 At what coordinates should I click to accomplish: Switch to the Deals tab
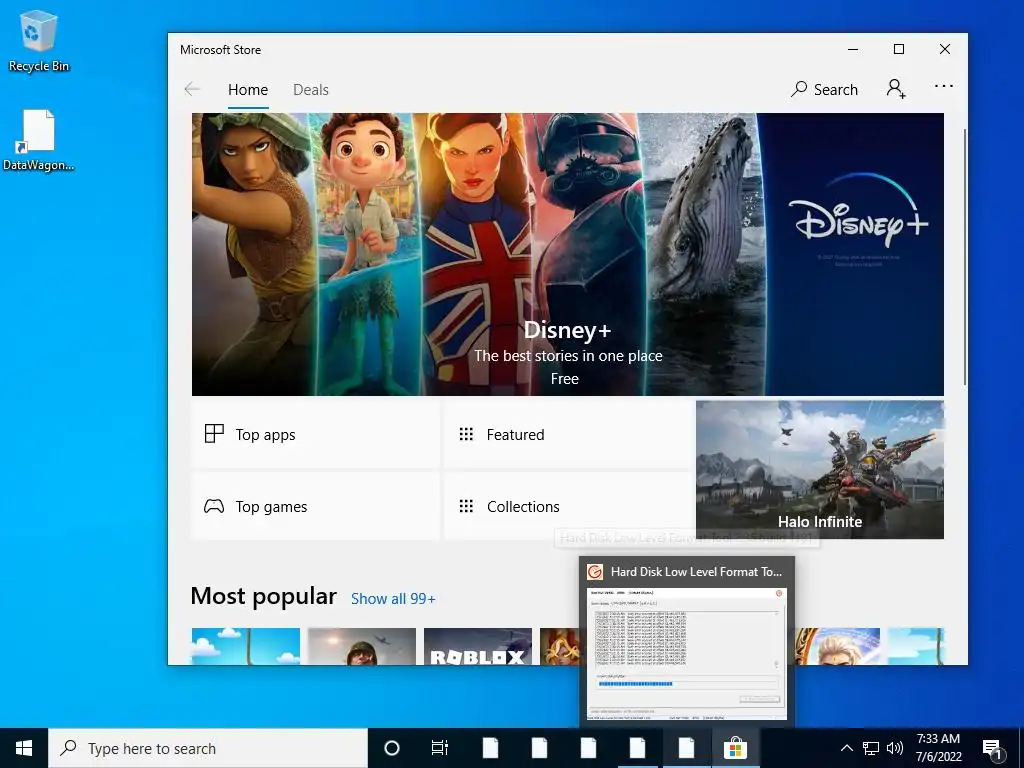point(311,89)
